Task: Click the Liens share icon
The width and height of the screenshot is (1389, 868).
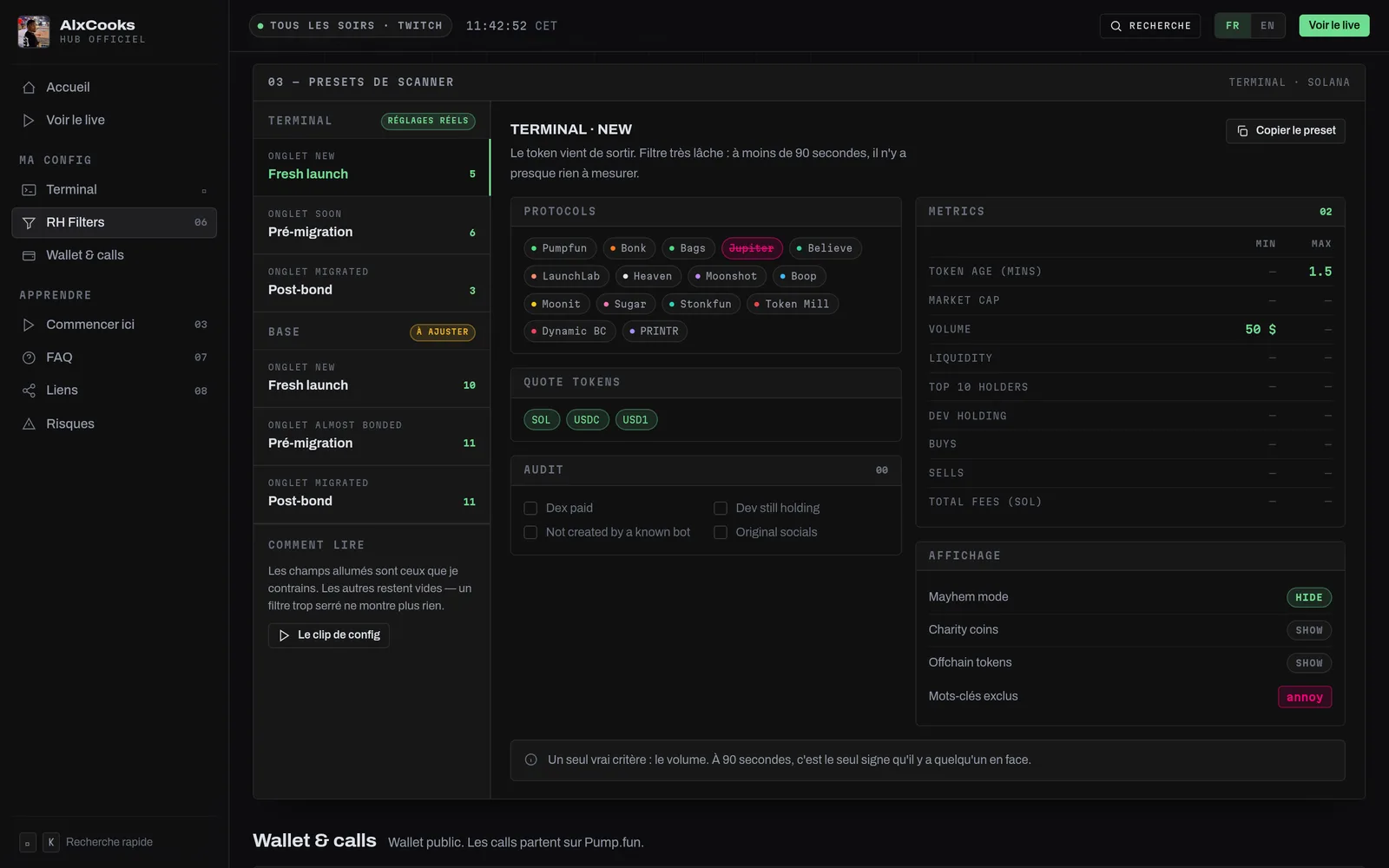Action: click(29, 391)
